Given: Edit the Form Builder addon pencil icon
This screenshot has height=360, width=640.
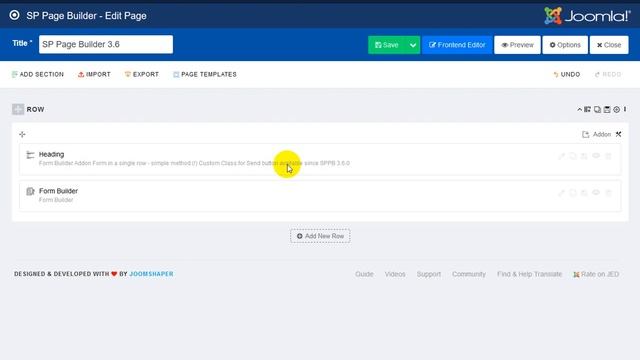Looking at the screenshot, I should (x=562, y=193).
